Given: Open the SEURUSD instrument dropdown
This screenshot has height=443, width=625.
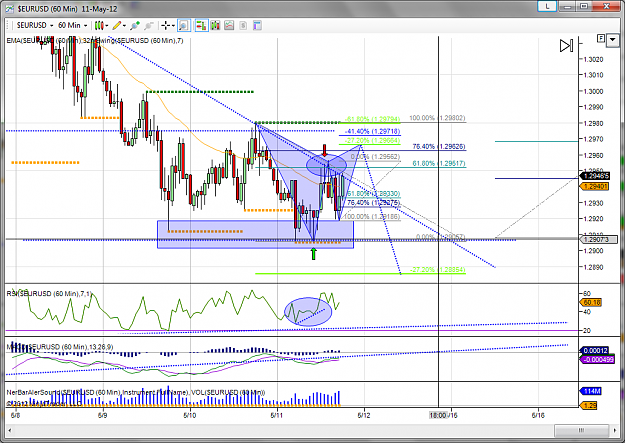Looking at the screenshot, I should pyautogui.click(x=35, y=26).
